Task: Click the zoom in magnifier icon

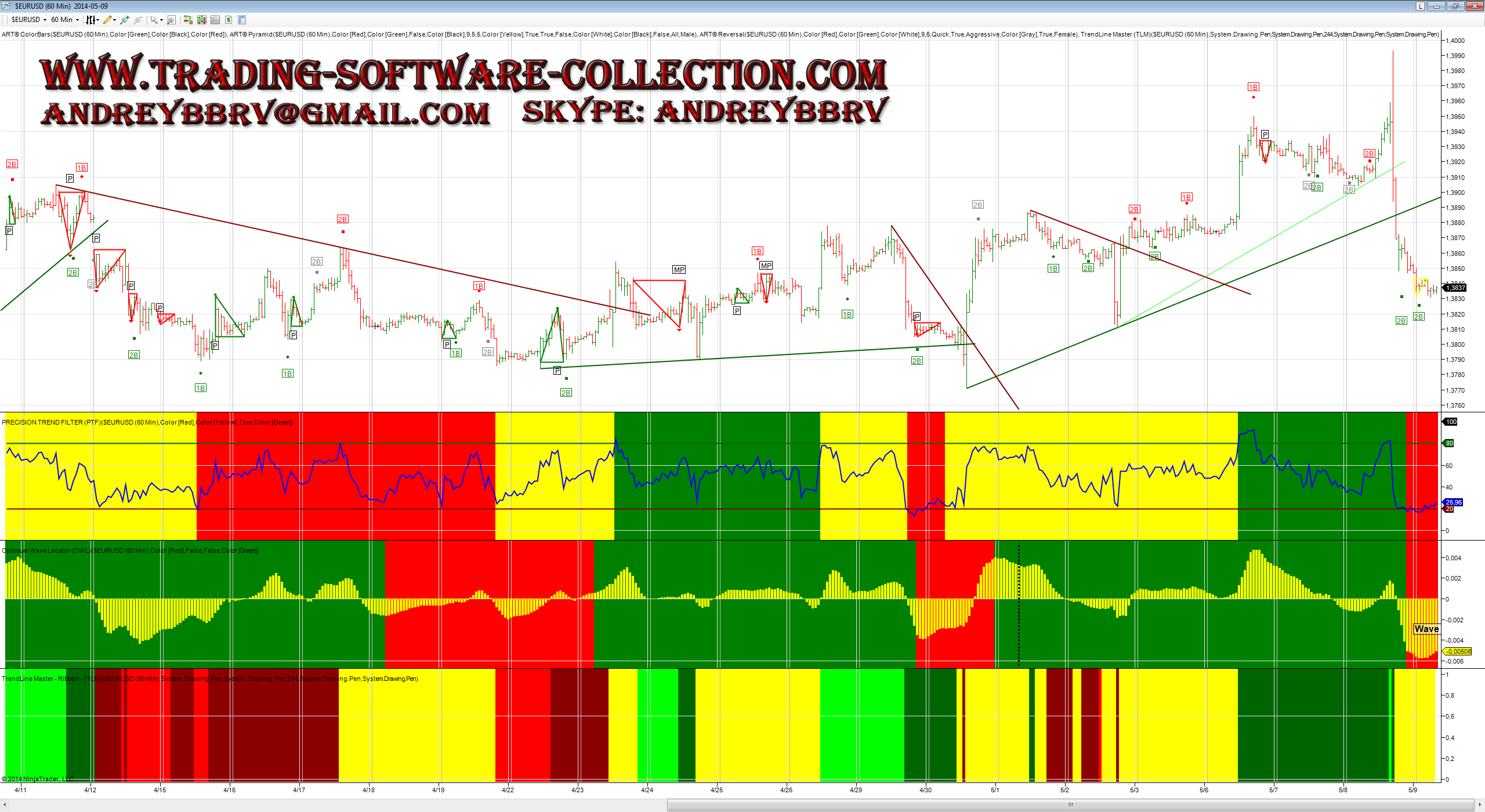Action: click(125, 20)
